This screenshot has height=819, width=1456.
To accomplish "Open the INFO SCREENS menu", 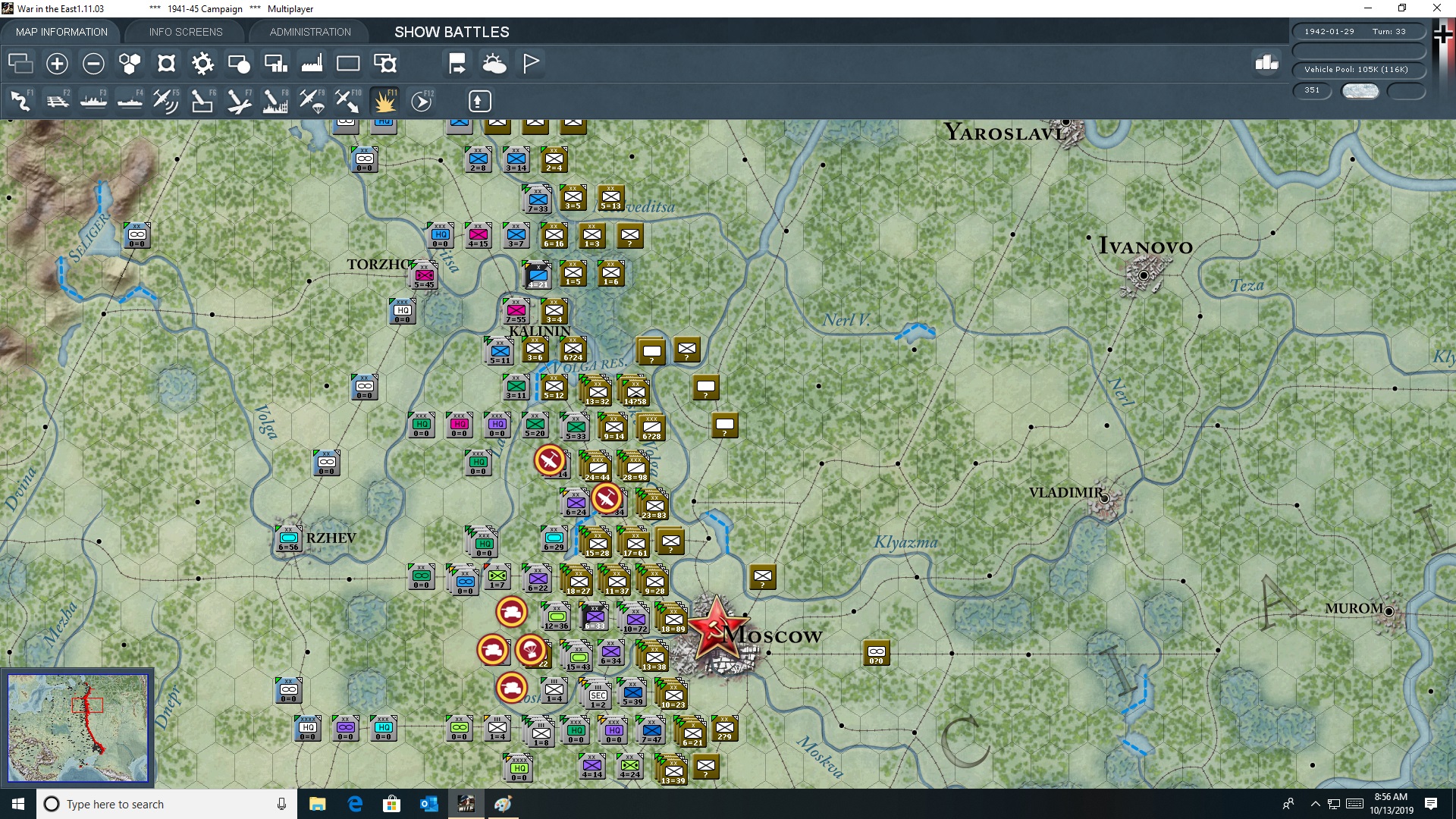I will tap(185, 32).
